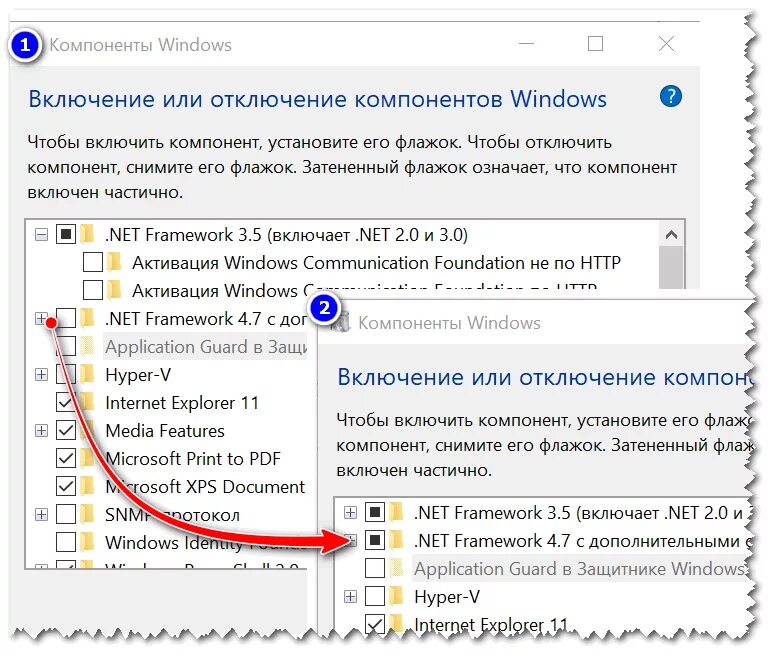The width and height of the screenshot is (773, 656).
Task: Uncheck Microsoft Print to PDF
Action: [x=66, y=458]
